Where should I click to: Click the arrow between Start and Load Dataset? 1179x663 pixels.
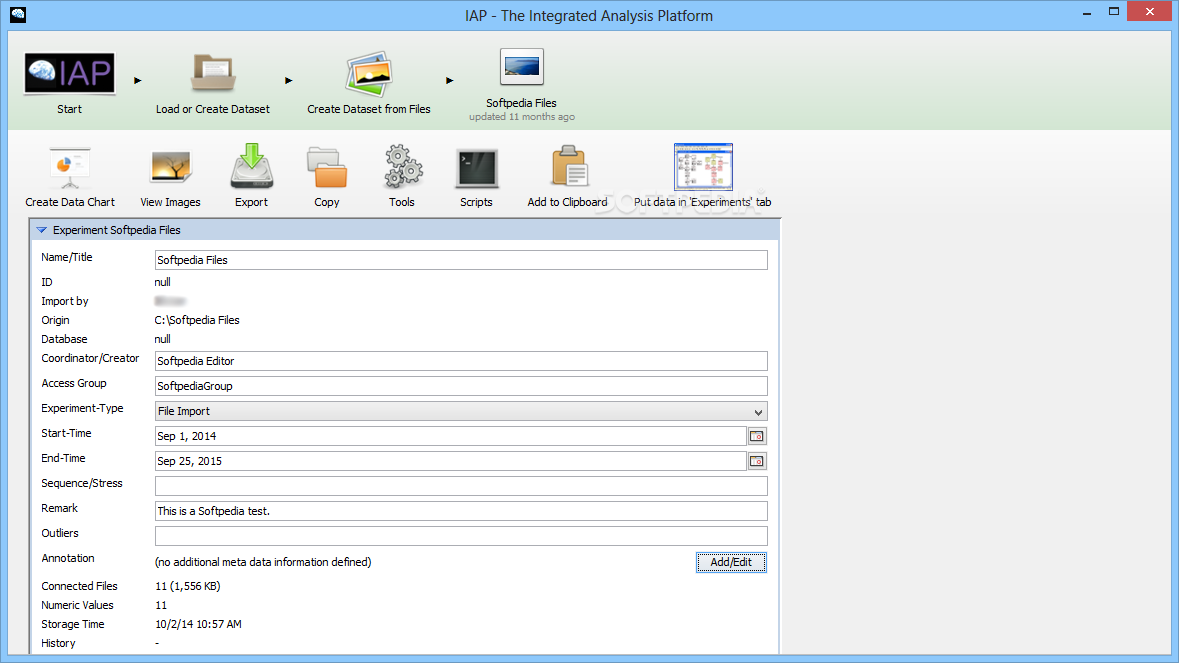[x=138, y=80]
